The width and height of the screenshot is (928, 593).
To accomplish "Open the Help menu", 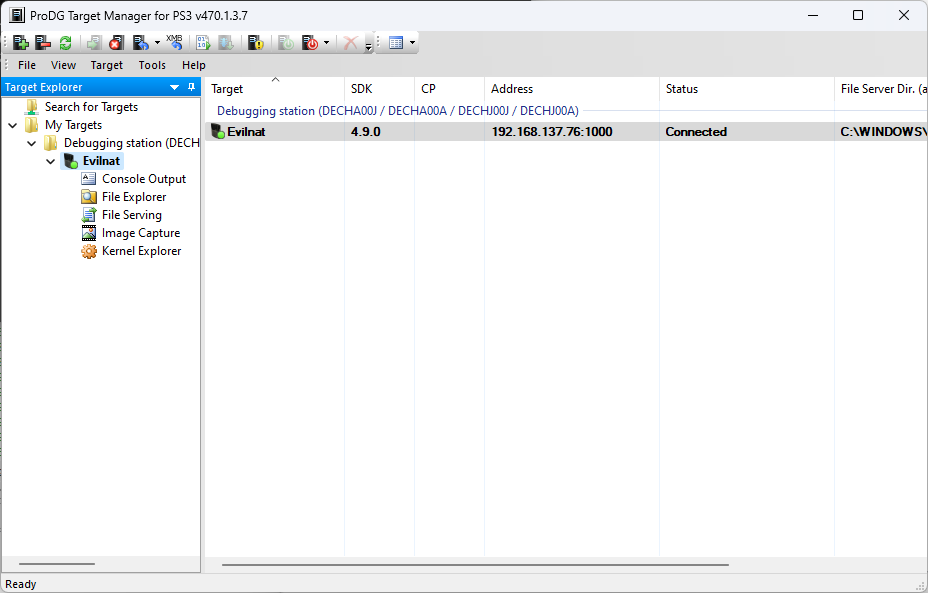I will 194,65.
